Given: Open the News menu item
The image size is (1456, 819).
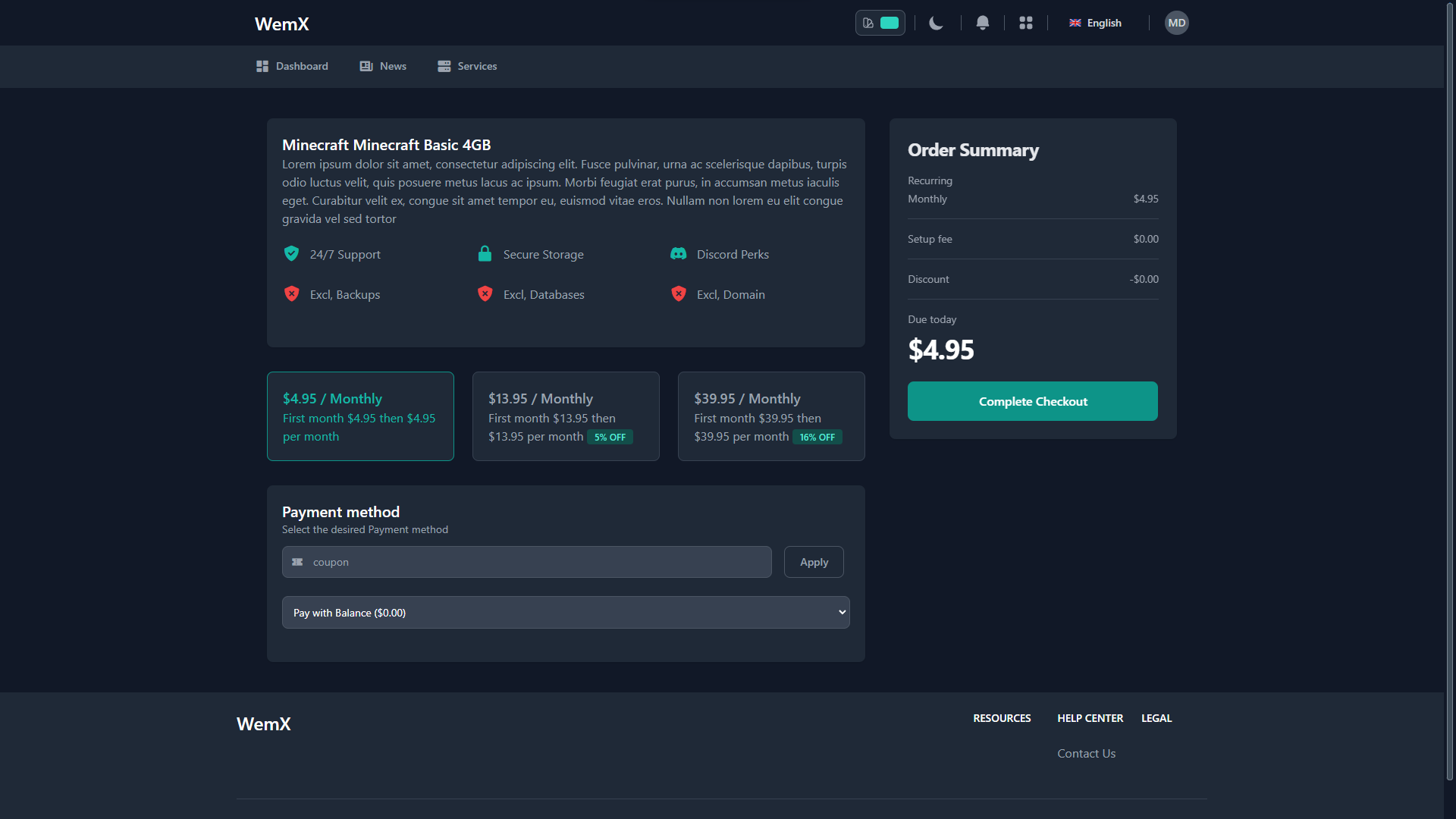Looking at the screenshot, I should [383, 66].
